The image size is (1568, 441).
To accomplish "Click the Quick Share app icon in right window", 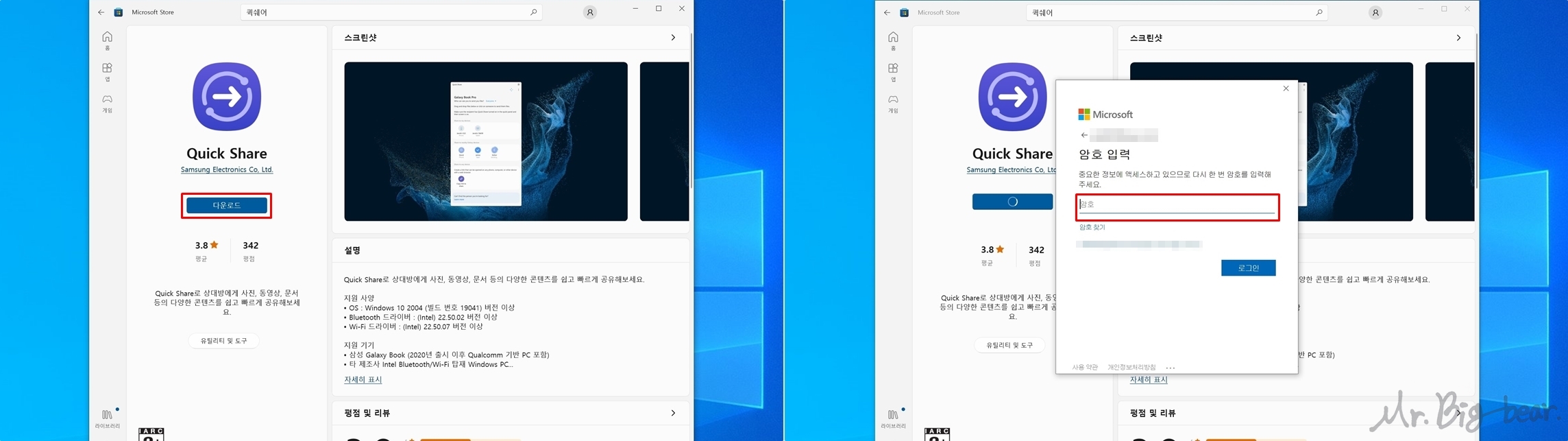I will pyautogui.click(x=1012, y=97).
